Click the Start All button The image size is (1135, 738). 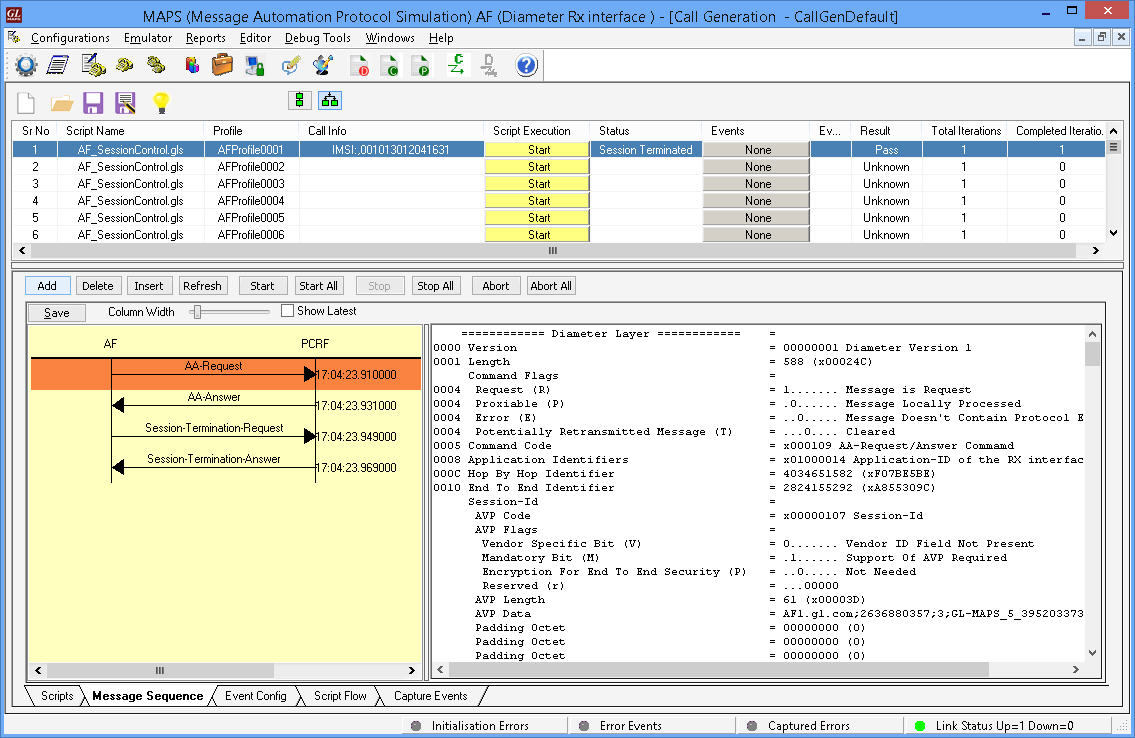tap(318, 286)
